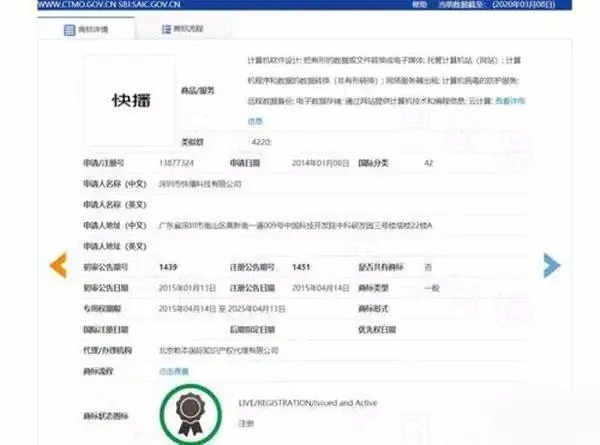Viewport: 600px width, 445px height.
Task: Select the applicant Chinese name value
Action: (x=200, y=184)
